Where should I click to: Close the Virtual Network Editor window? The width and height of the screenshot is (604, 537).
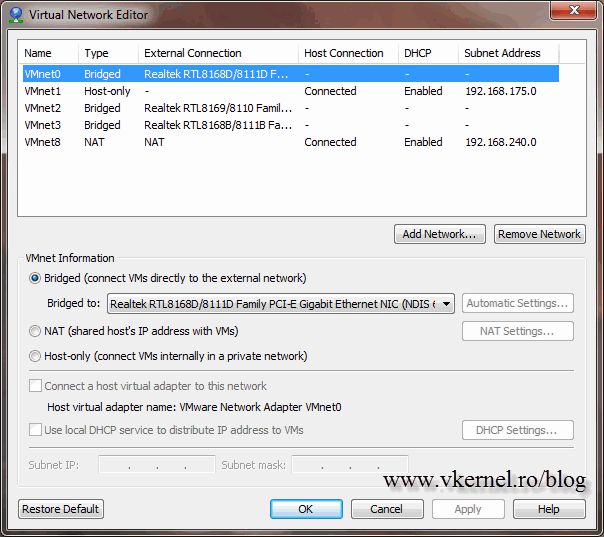point(574,10)
